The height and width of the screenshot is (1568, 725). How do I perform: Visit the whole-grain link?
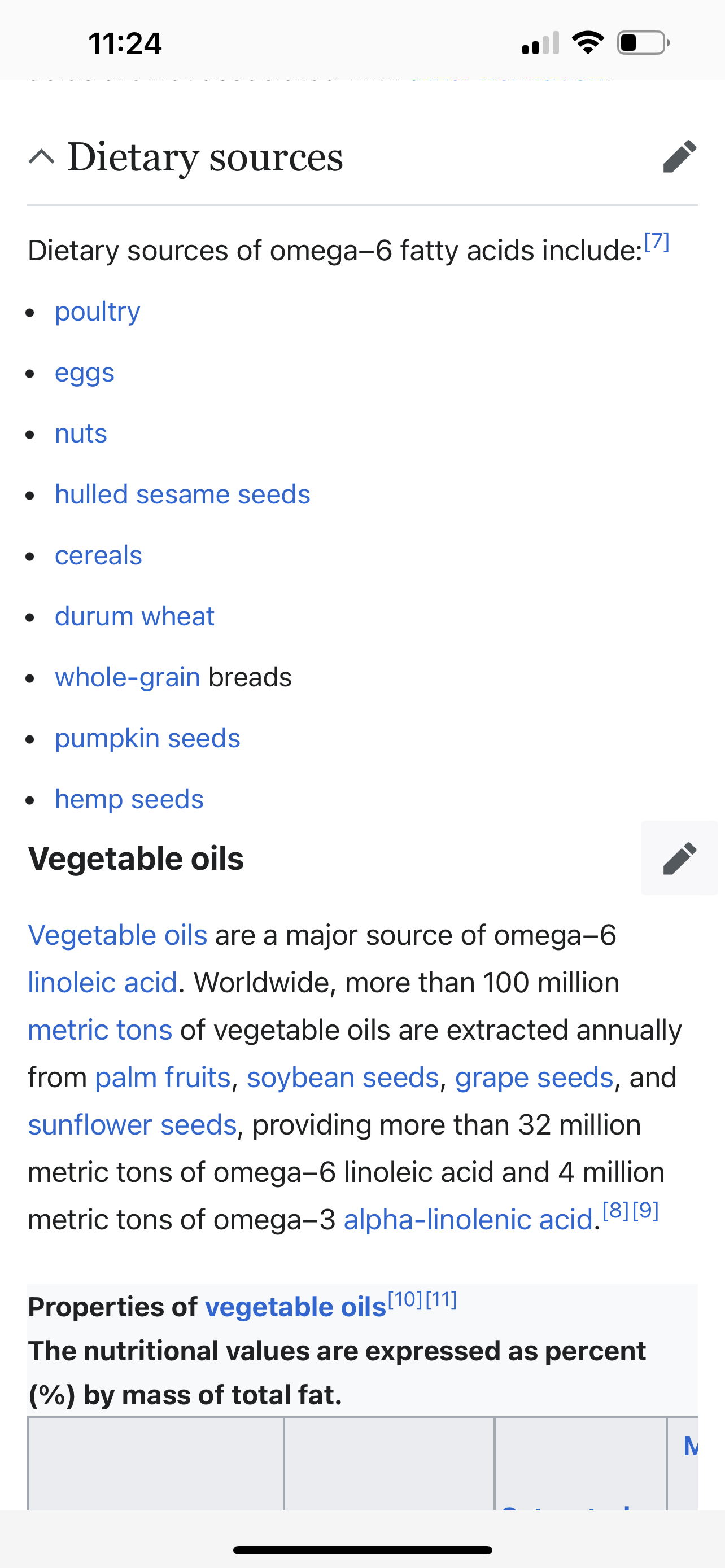click(127, 677)
